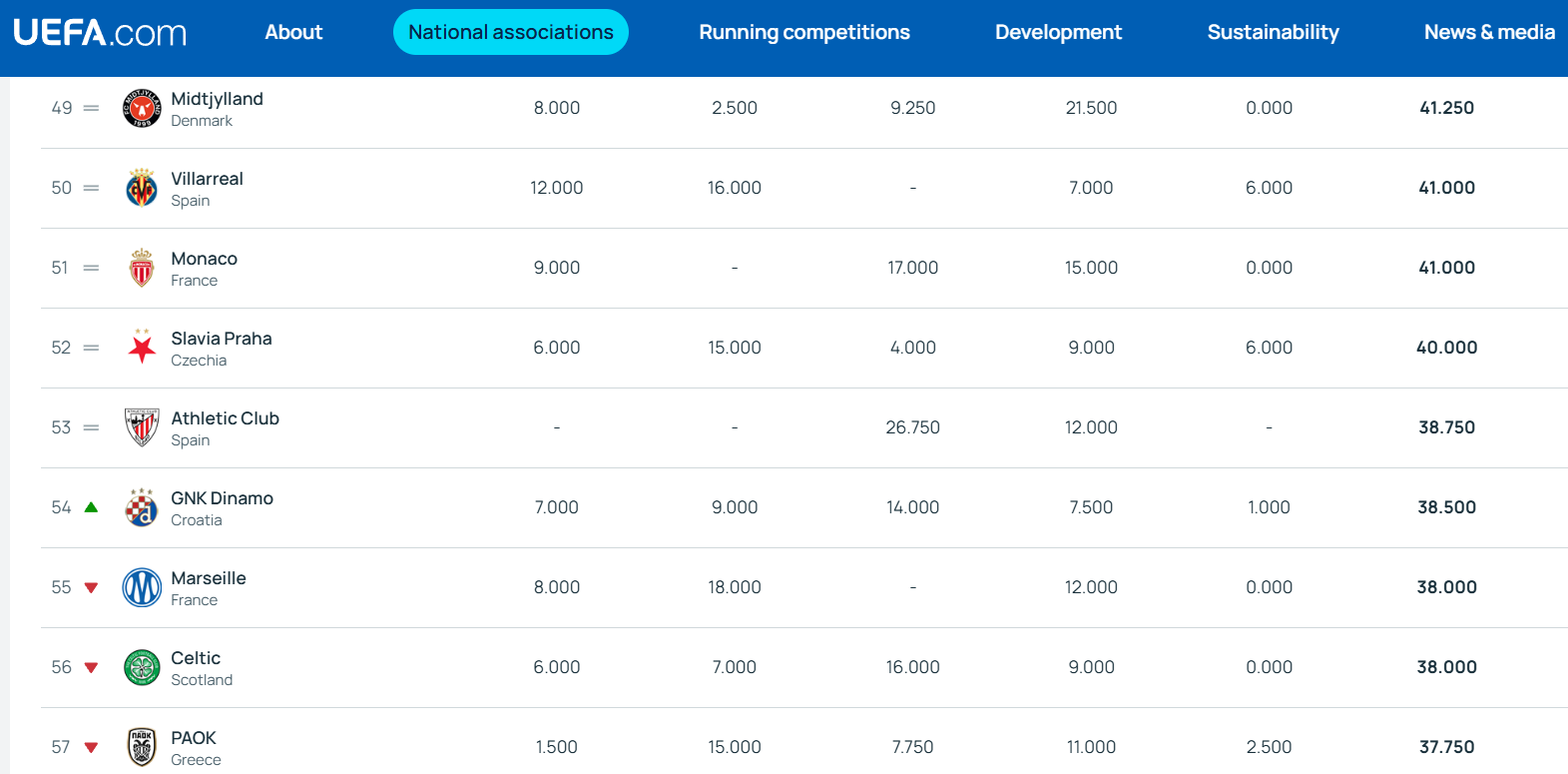Click the Slavia Praha star crest
This screenshot has width=1568, height=774.
click(142, 348)
